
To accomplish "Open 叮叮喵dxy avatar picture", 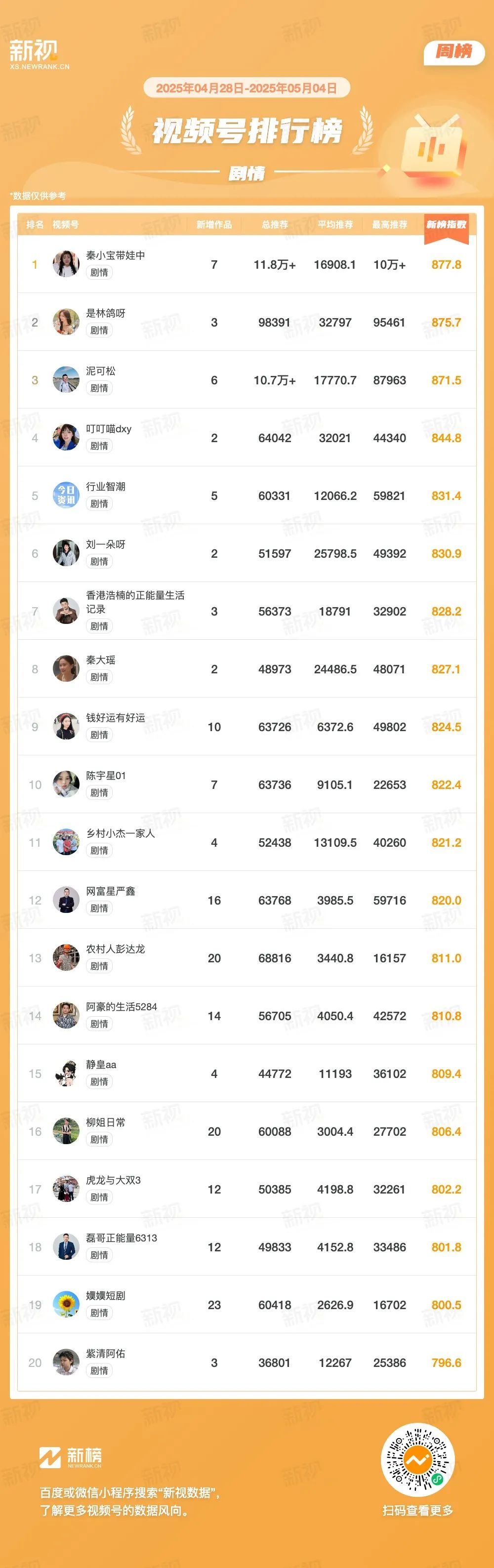I will (66, 438).
